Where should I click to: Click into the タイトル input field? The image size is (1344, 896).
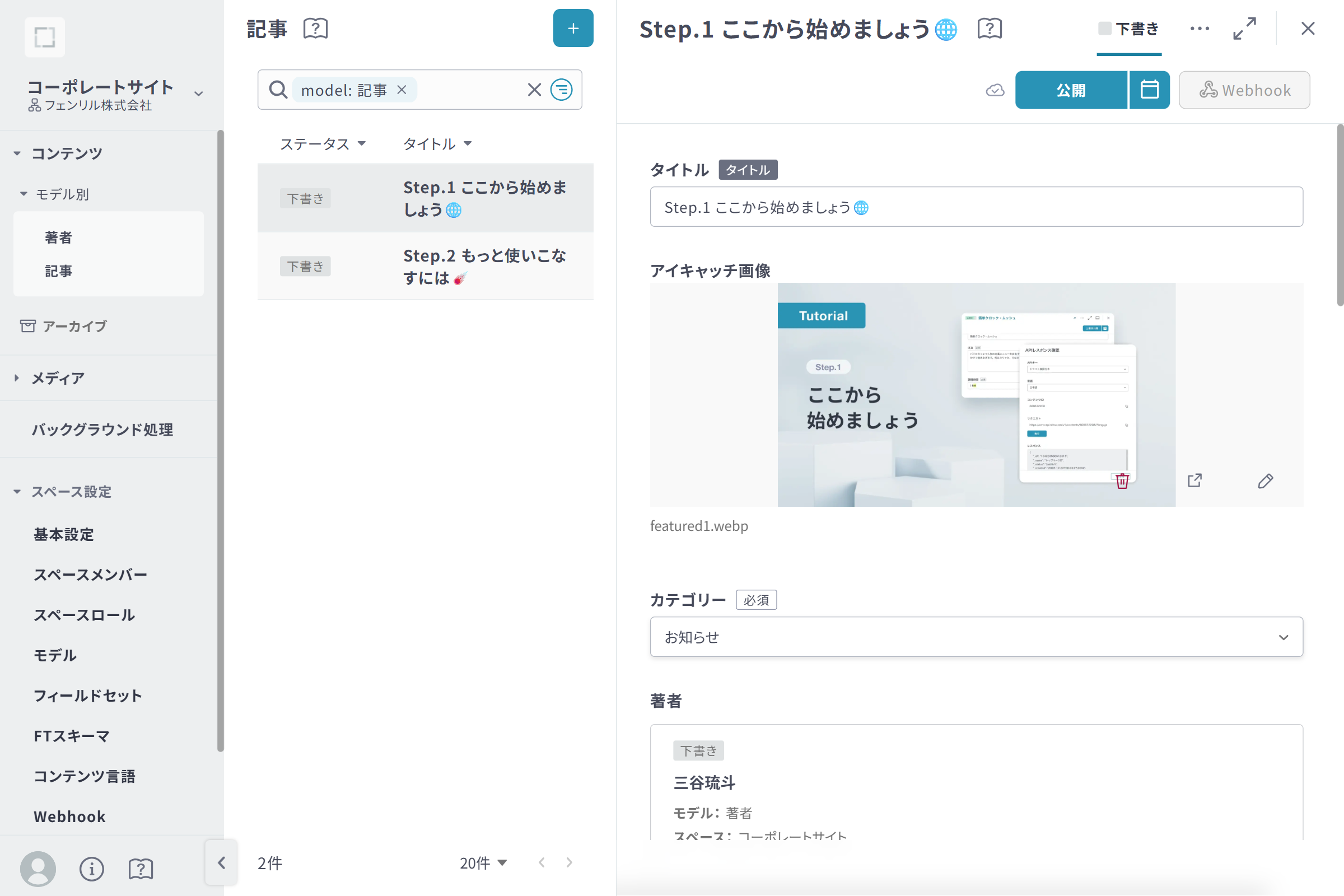tap(976, 207)
